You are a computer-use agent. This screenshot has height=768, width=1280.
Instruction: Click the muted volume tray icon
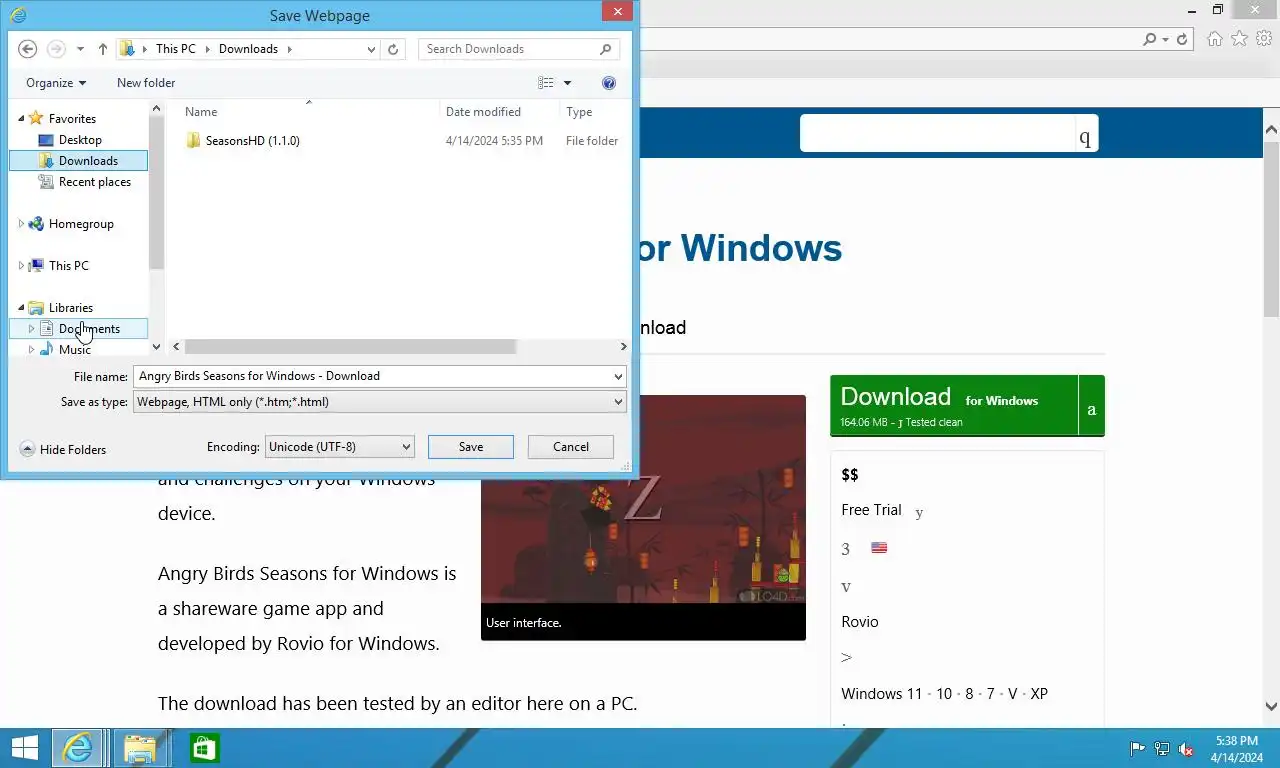click(x=1186, y=748)
